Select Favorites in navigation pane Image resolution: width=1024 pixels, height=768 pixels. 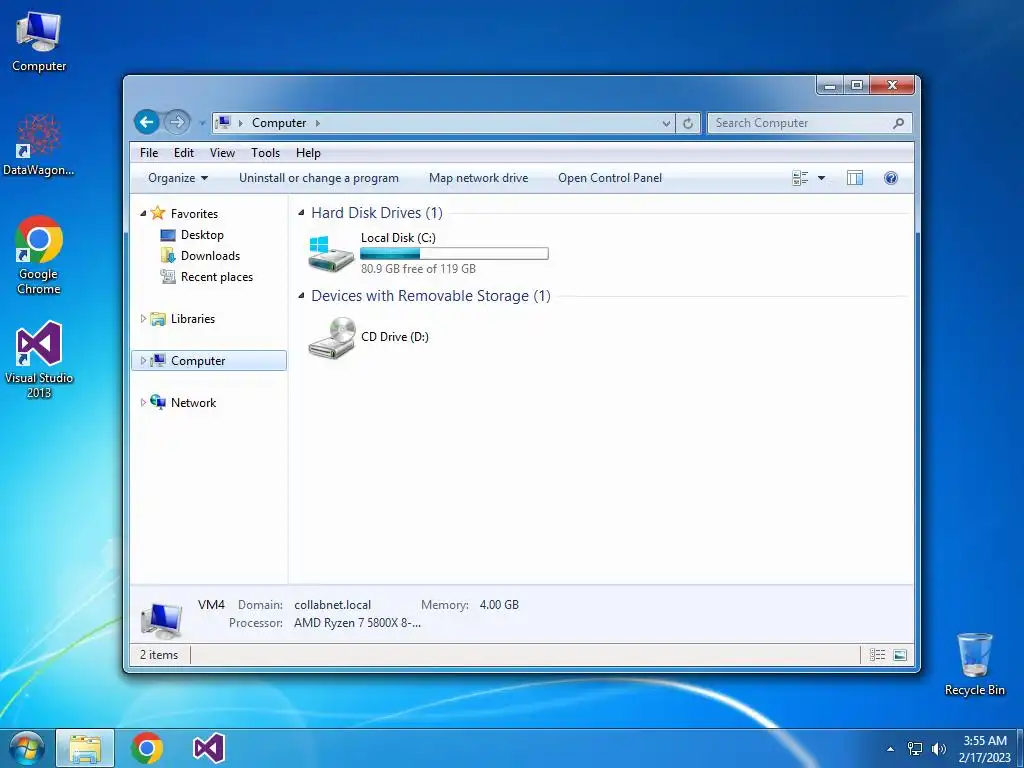pos(194,214)
